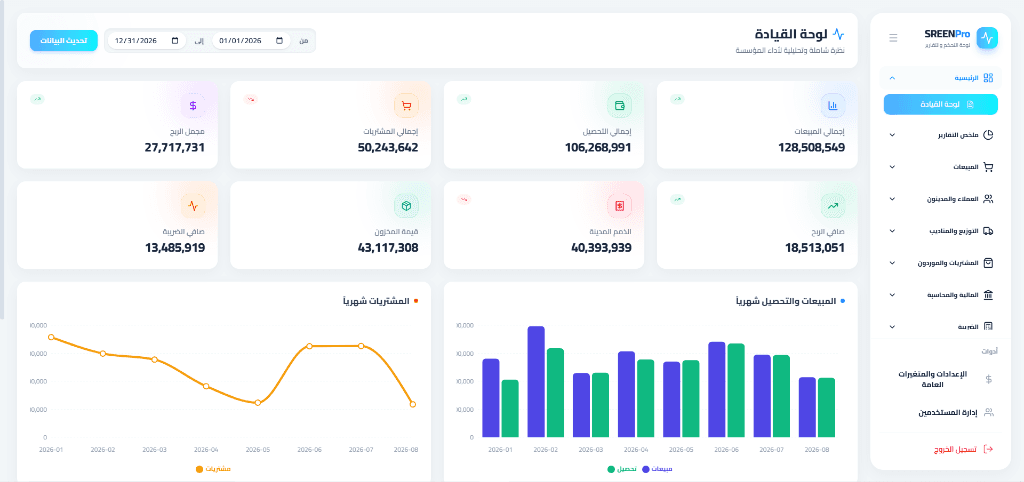Click the pulse icon on صافي الضريبة card
1024x482 pixels.
pos(193,206)
